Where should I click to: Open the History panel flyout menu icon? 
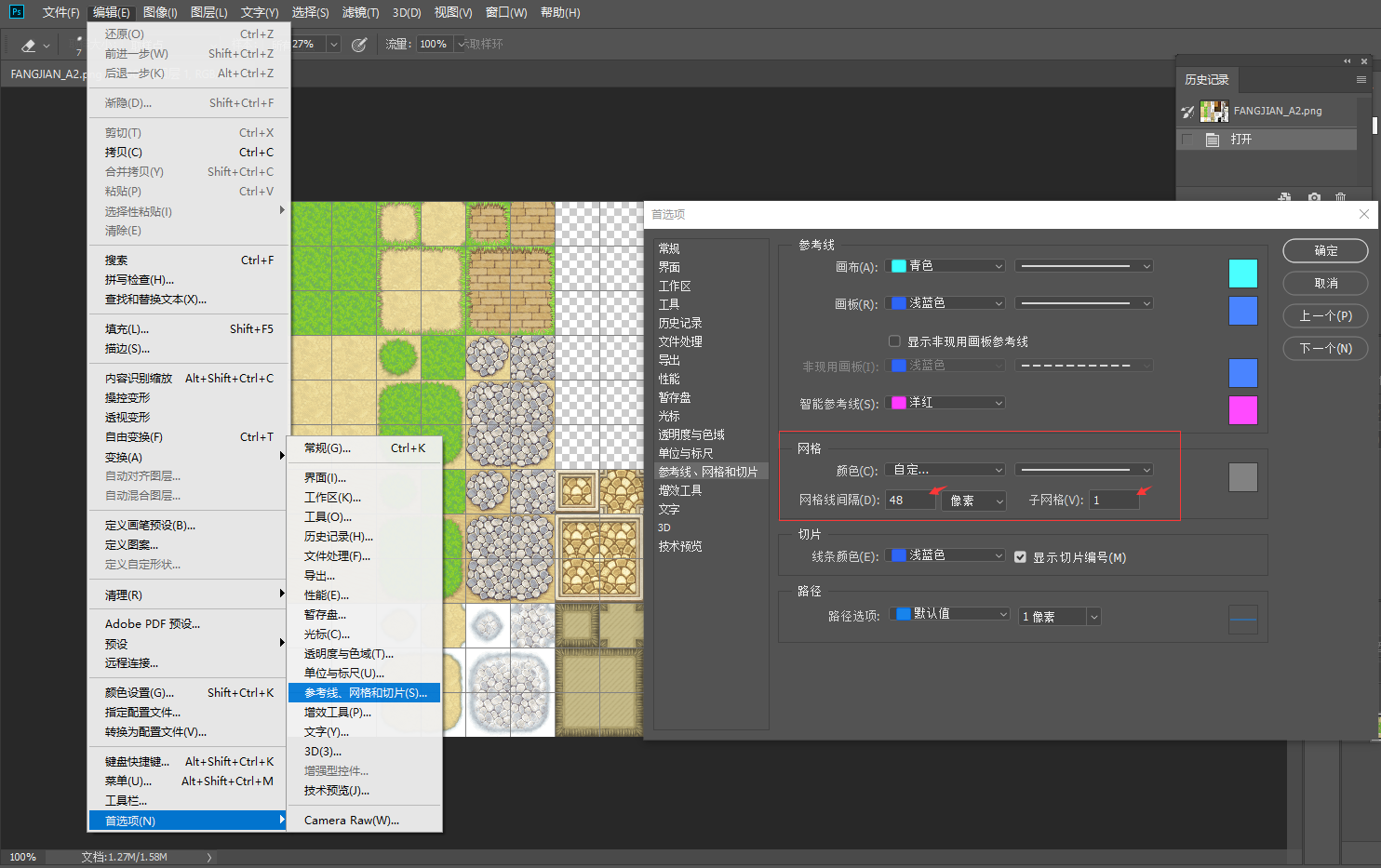(x=1361, y=80)
